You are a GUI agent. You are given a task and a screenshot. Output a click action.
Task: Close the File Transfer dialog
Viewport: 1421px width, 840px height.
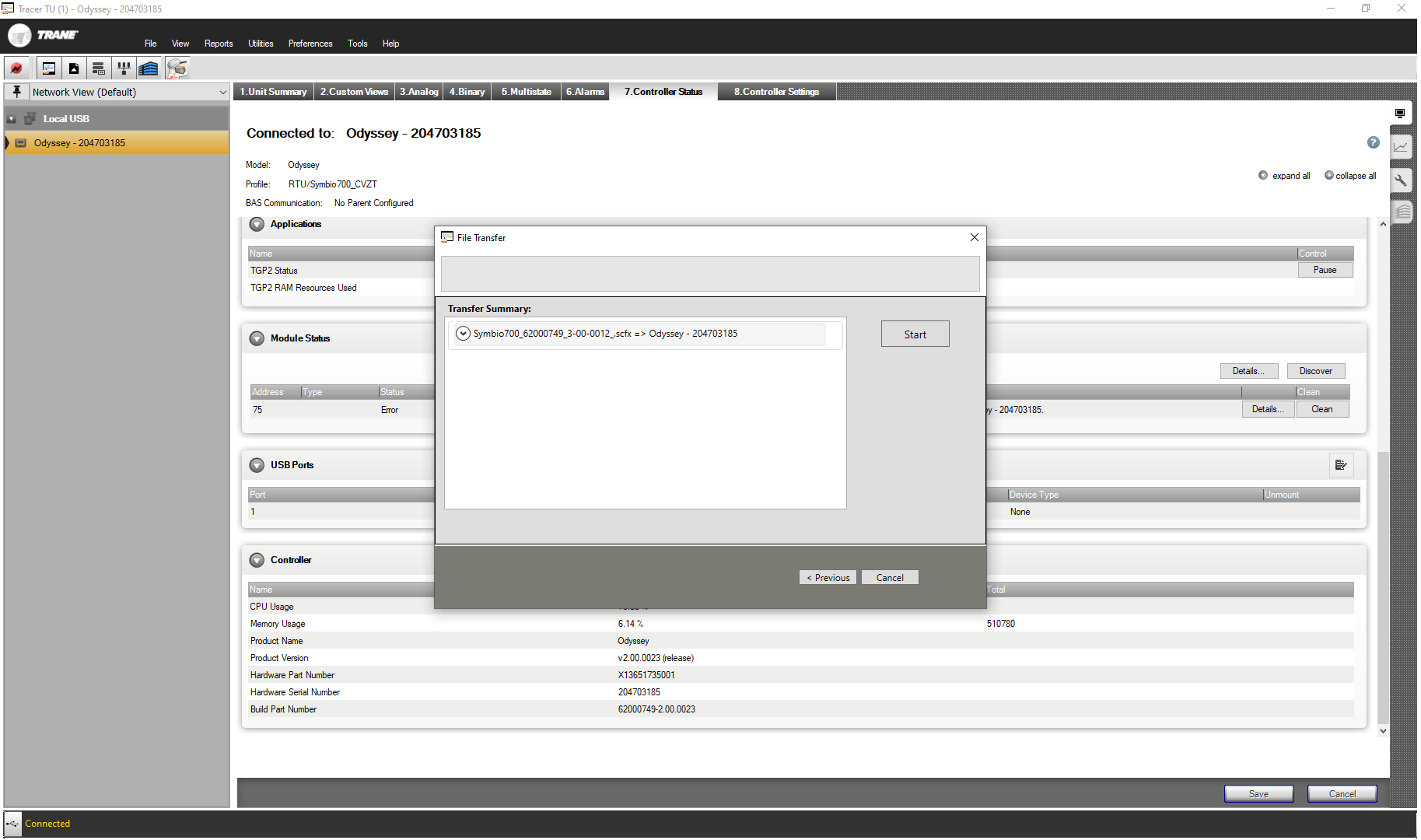coord(974,237)
